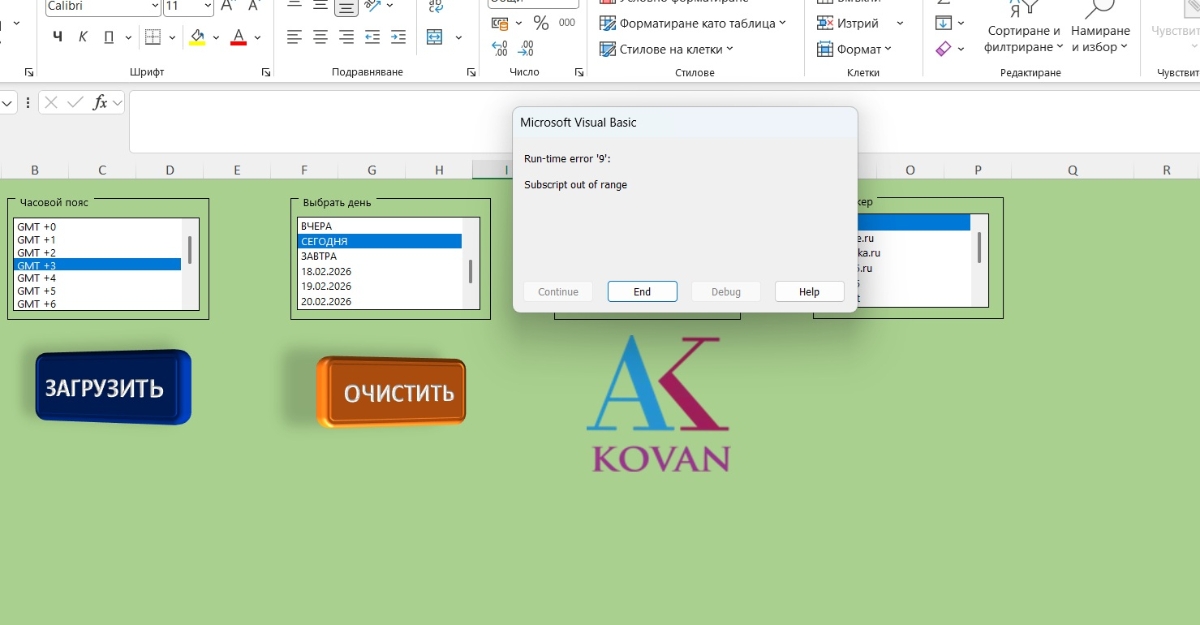
Task: Toggle underline formatting (П) in ribbon
Action: 108,38
